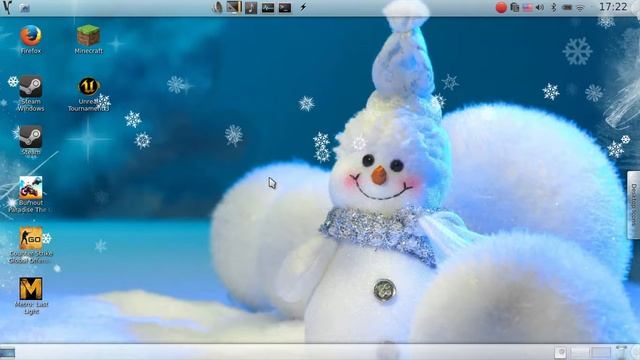The width and height of the screenshot is (640, 360).
Task: Launch Counter-Strike Global Offensive icon
Action: [x=31, y=245]
